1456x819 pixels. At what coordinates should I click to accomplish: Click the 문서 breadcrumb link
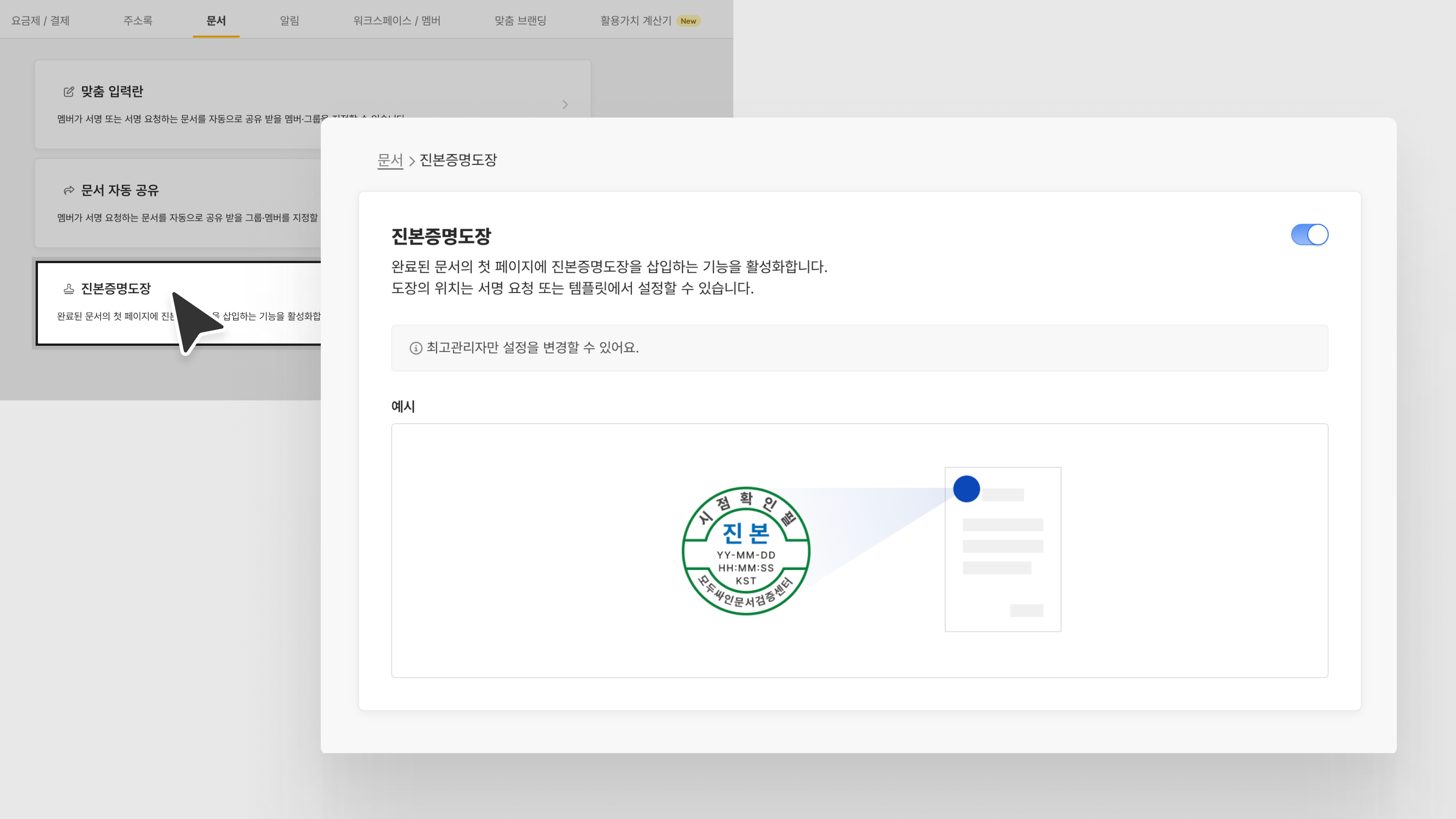[390, 160]
